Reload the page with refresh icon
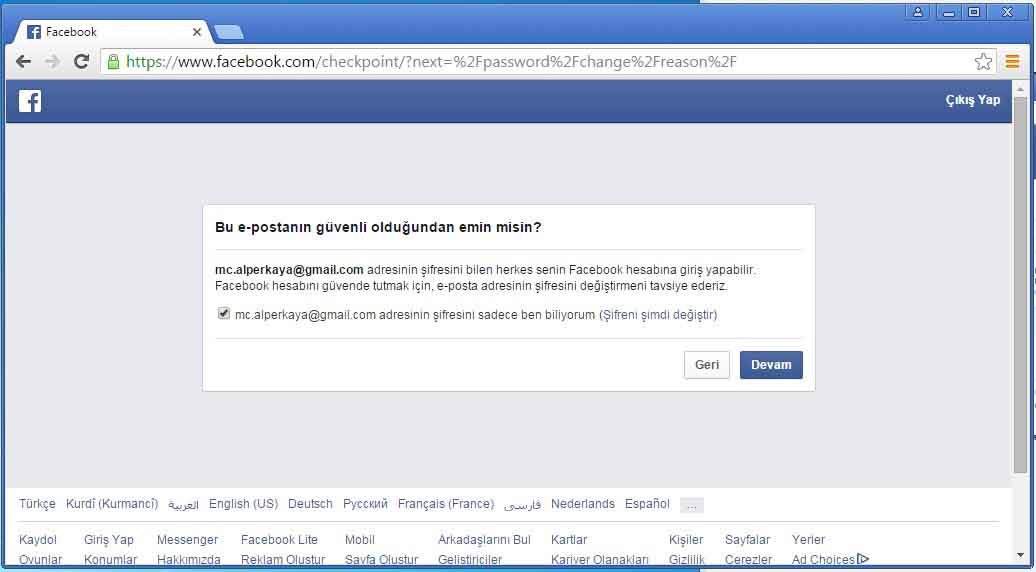This screenshot has width=1036, height=572. point(82,62)
